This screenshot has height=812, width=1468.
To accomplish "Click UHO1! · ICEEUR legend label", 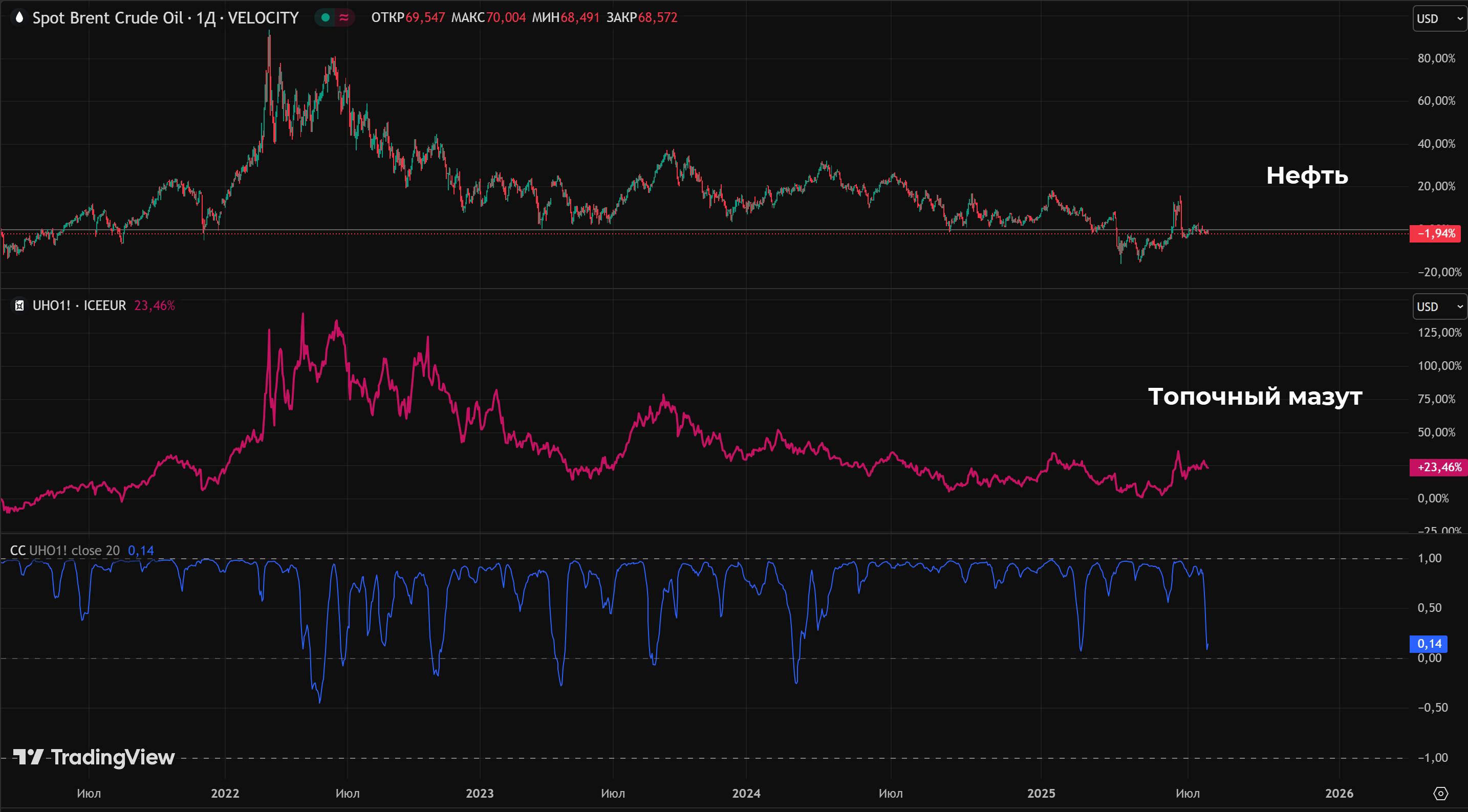I will pyautogui.click(x=79, y=305).
